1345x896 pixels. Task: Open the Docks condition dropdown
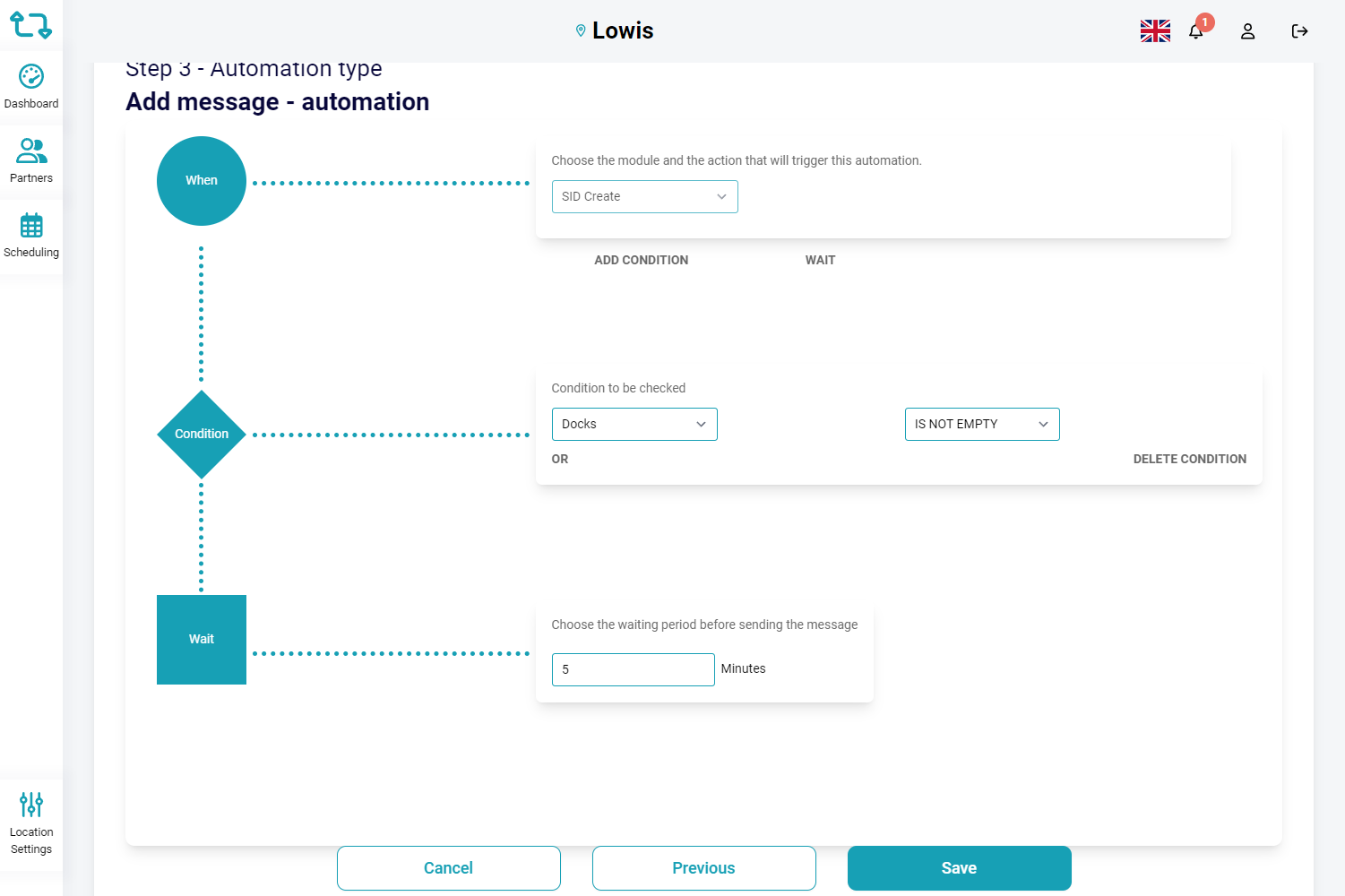[634, 425]
